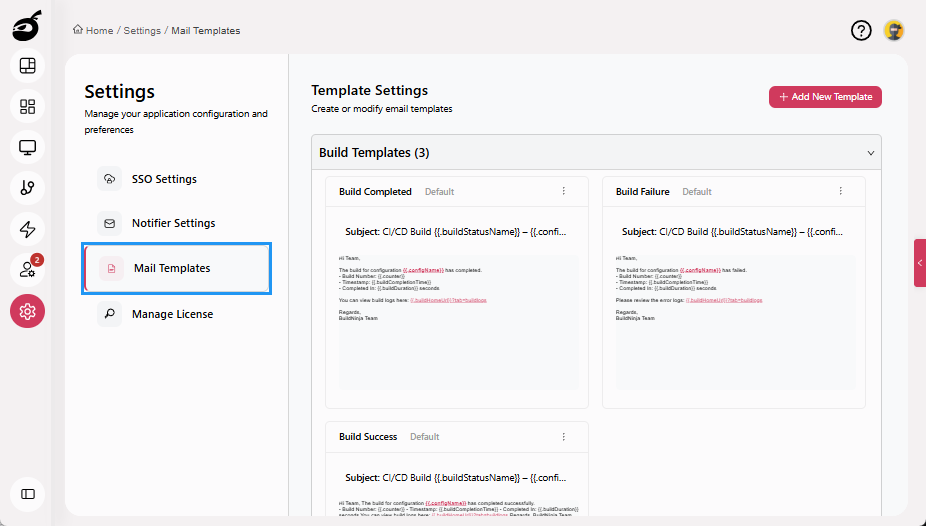
Task: Open Build Failure card options menu
Action: pyautogui.click(x=840, y=191)
